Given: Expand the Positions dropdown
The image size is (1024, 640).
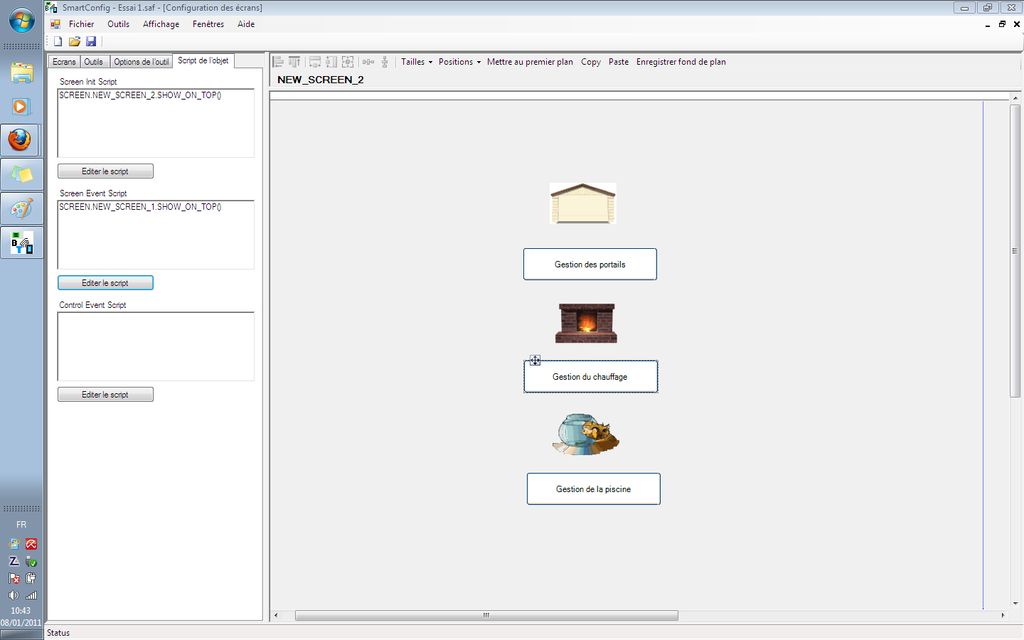Looking at the screenshot, I should pyautogui.click(x=459, y=62).
